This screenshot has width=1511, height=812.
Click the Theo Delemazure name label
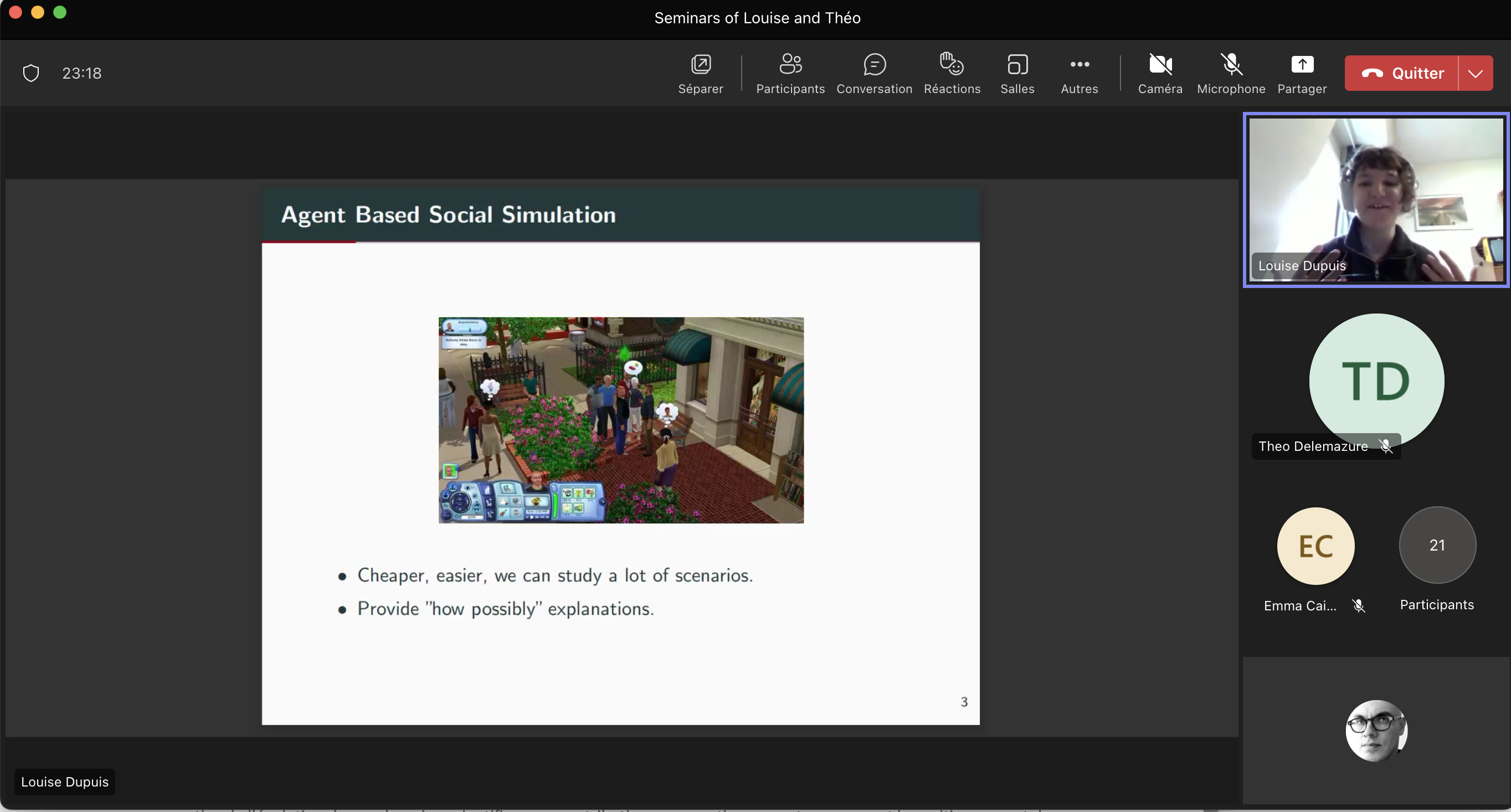(1313, 446)
